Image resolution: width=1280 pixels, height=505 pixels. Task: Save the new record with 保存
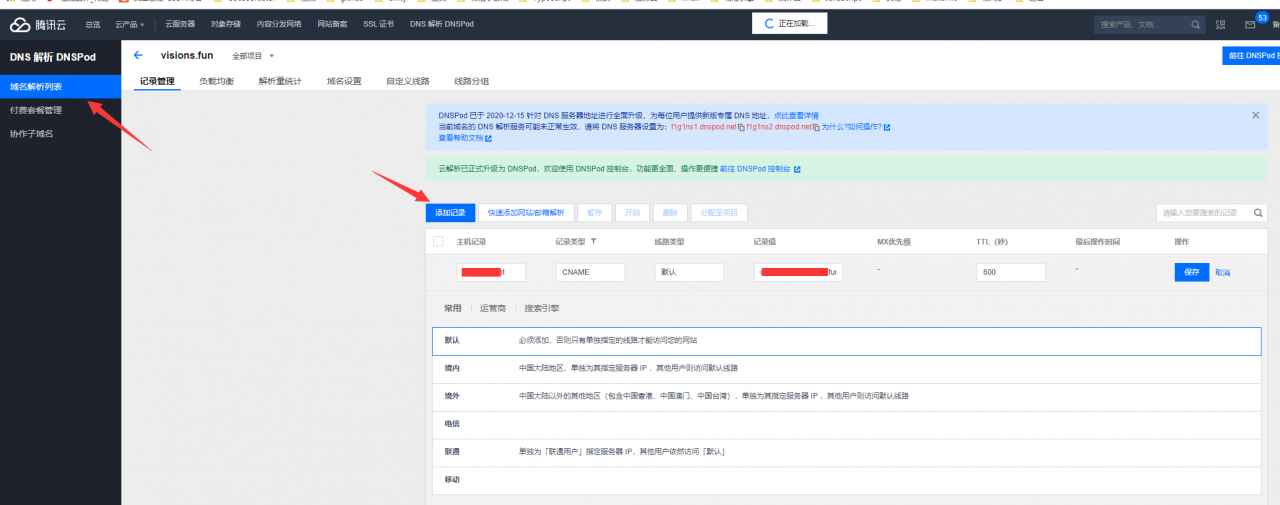[1191, 272]
